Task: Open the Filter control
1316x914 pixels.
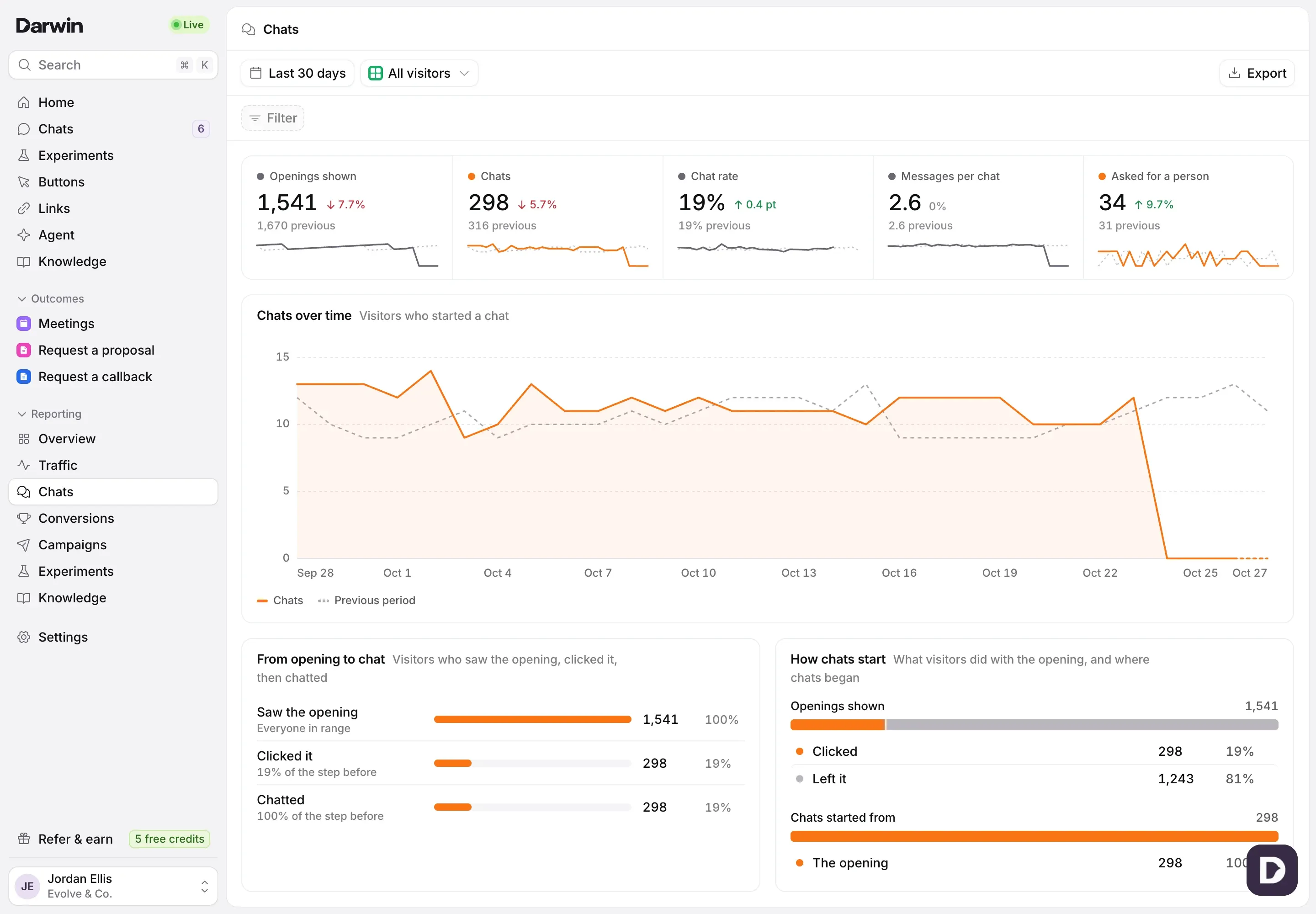Action: click(x=273, y=118)
